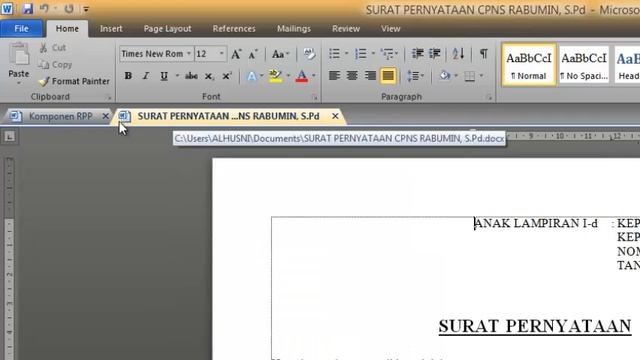Open the References tab
The height and width of the screenshot is (360, 640).
[234, 29]
